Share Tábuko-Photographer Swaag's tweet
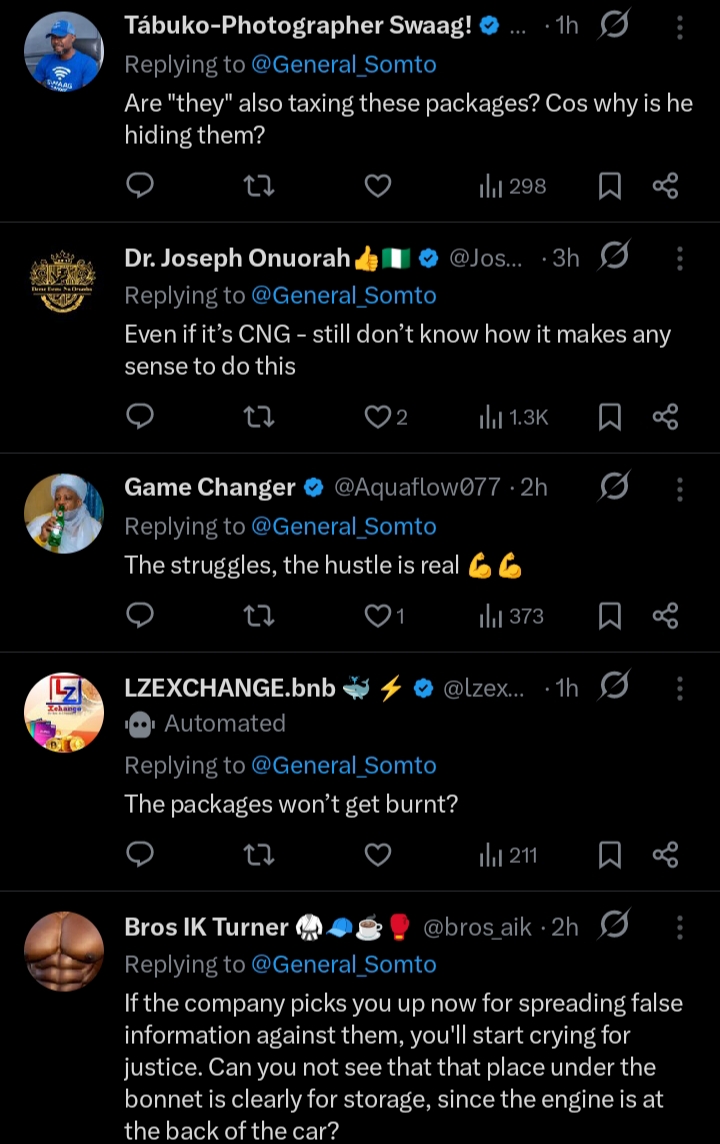 click(665, 185)
